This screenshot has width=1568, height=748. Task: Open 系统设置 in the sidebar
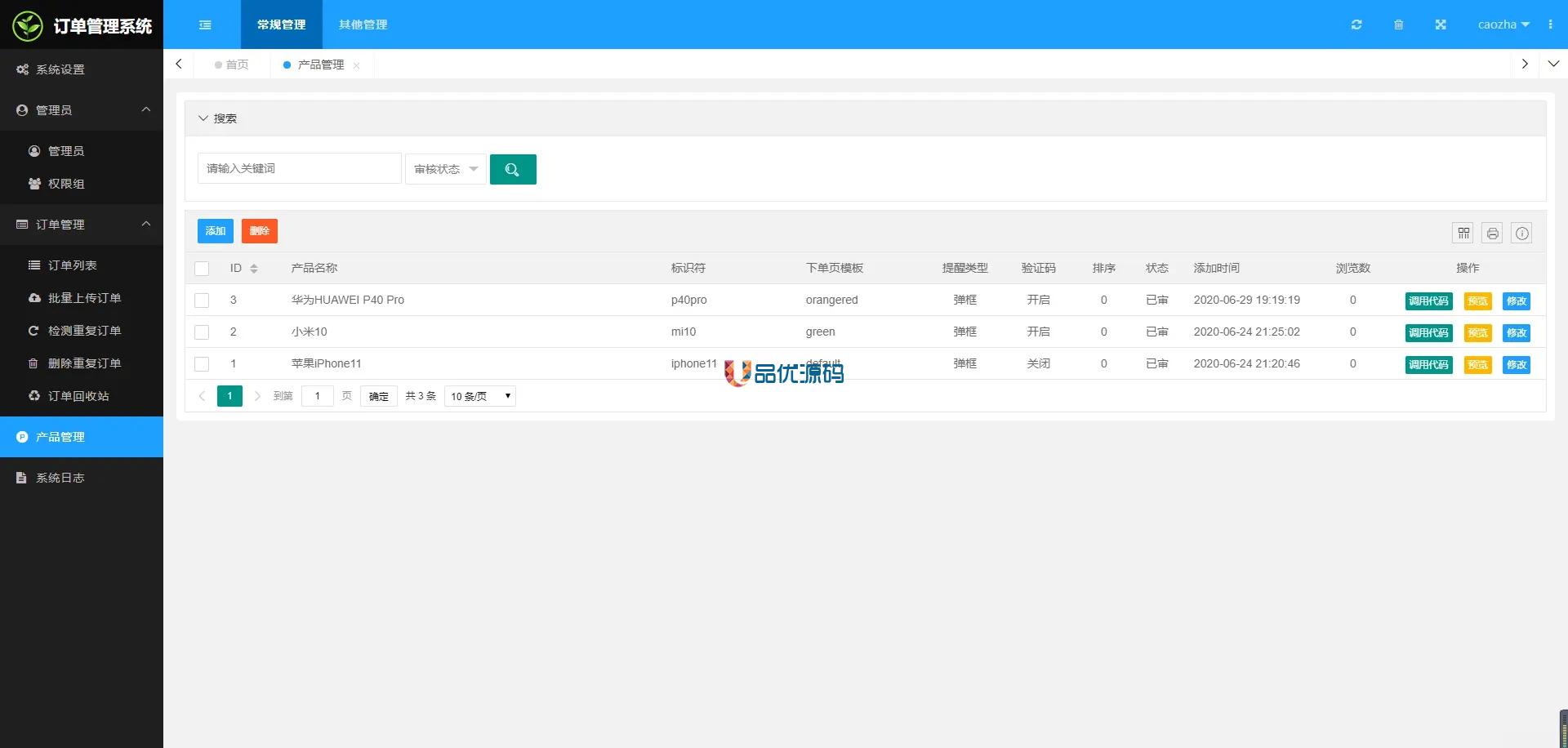click(x=82, y=69)
